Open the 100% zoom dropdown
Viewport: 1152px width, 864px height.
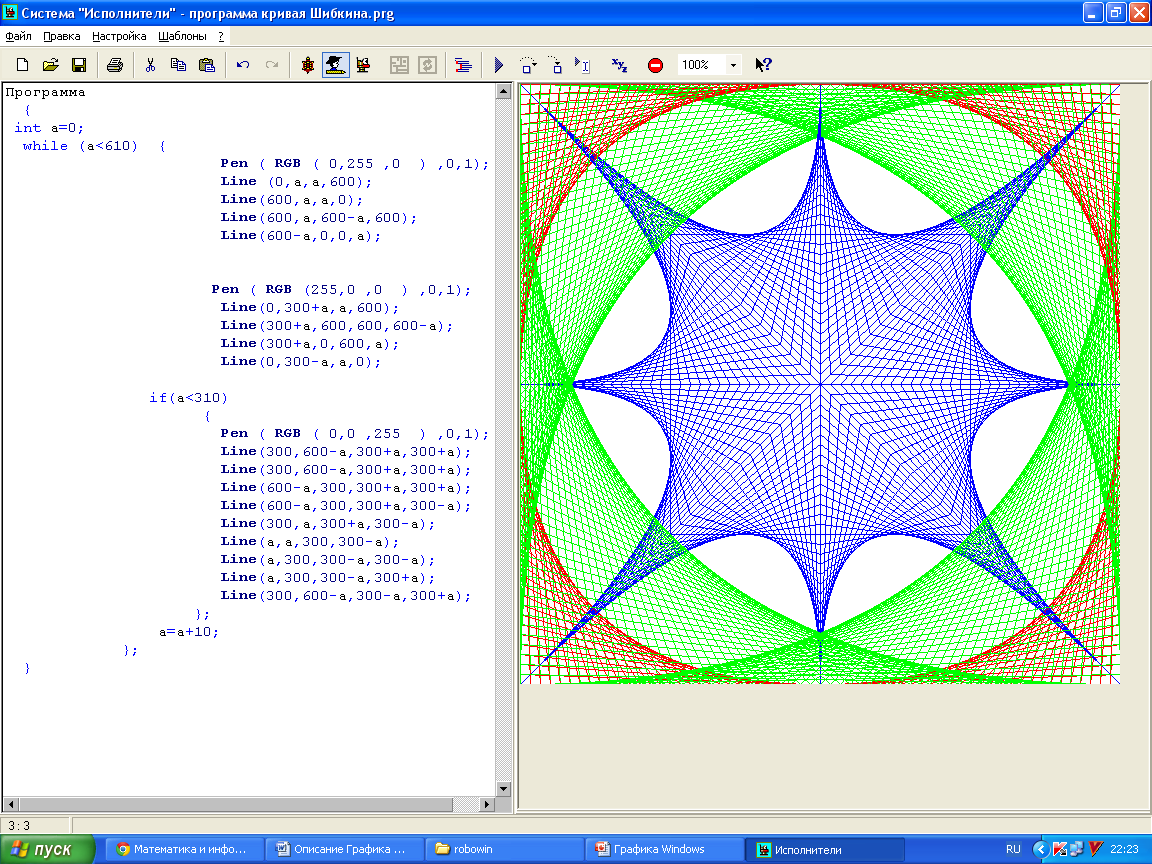pyautogui.click(x=733, y=65)
